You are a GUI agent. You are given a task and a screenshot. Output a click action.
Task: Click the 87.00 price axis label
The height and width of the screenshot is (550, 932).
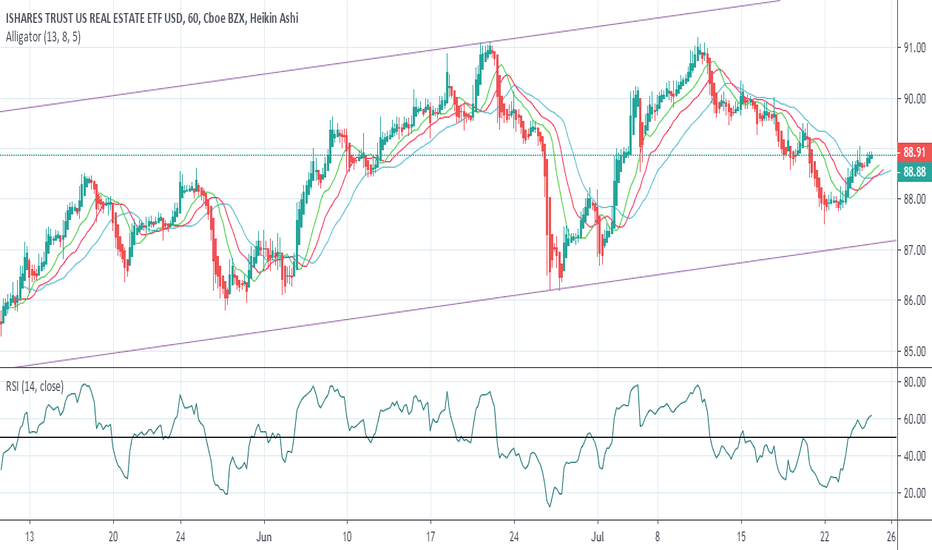(x=914, y=250)
